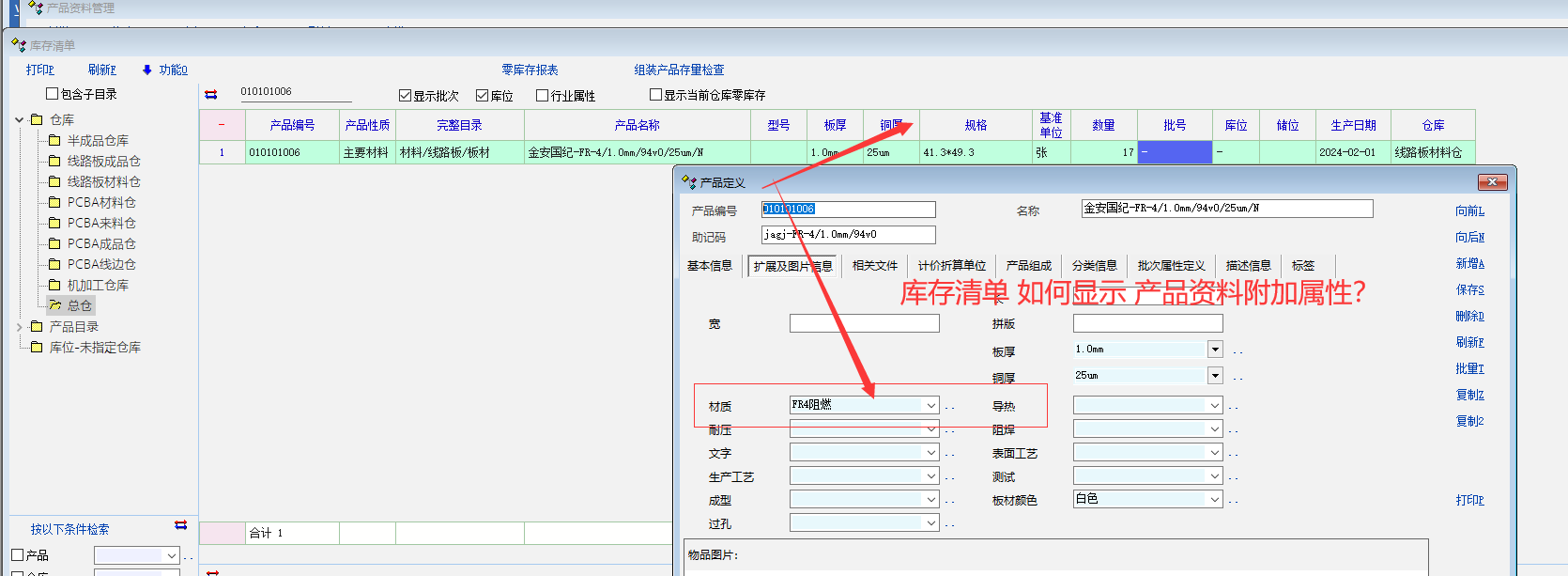
Task: Click the 产品定义 dialog title icon
Action: coord(689,182)
